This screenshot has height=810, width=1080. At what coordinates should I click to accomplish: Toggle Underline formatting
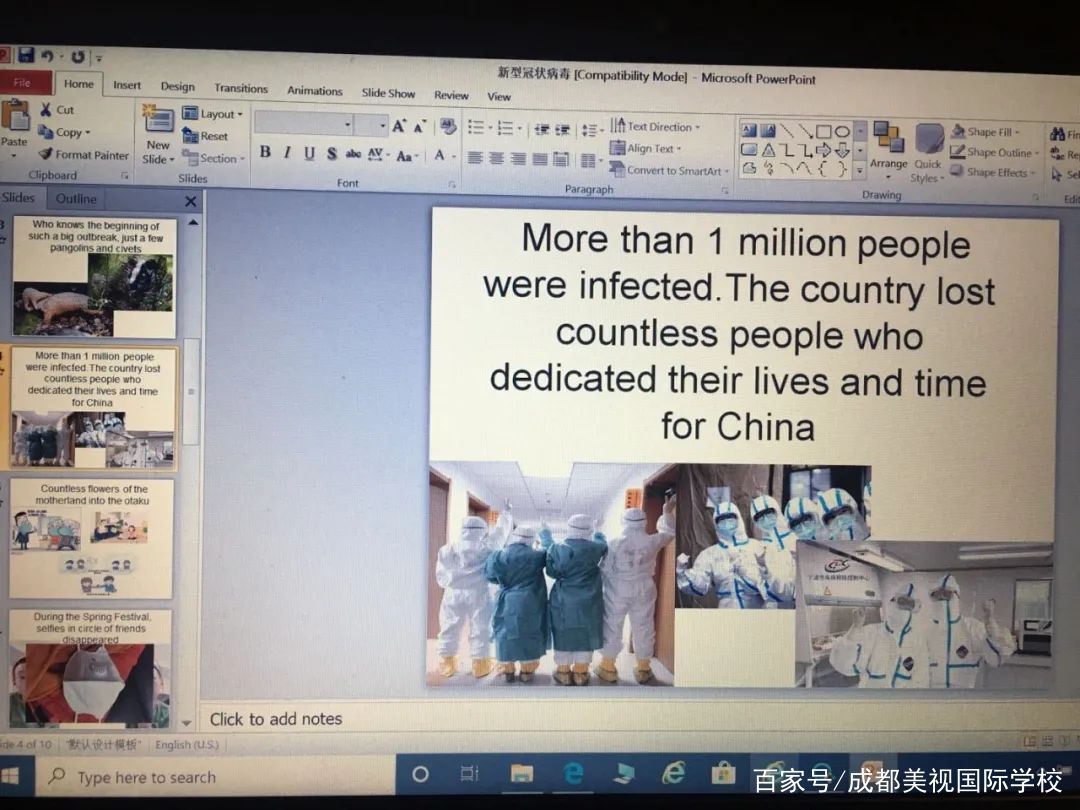[309, 154]
